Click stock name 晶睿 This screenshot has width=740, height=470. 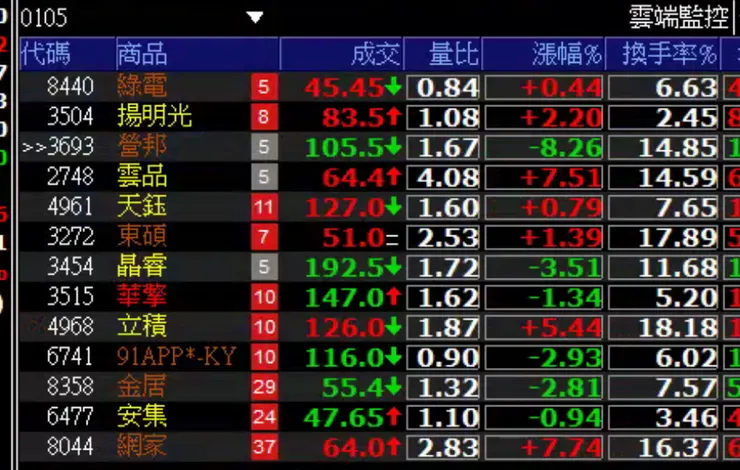(142, 267)
